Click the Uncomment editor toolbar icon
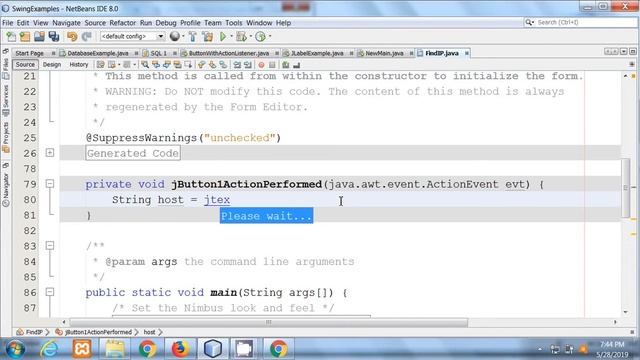 tap(297, 65)
